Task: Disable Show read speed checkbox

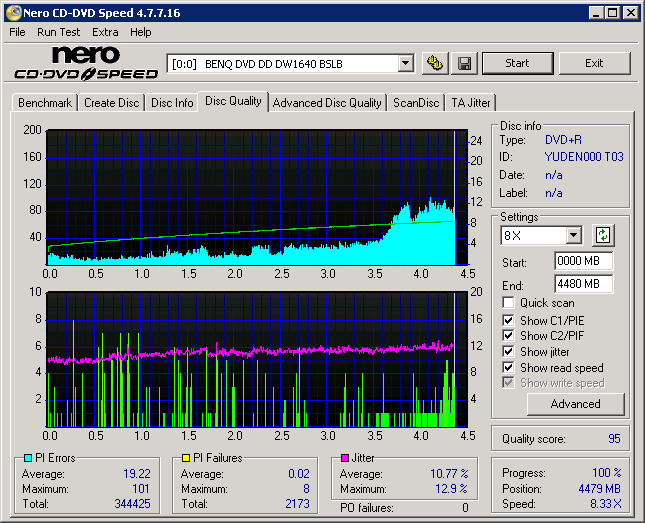Action: [510, 368]
